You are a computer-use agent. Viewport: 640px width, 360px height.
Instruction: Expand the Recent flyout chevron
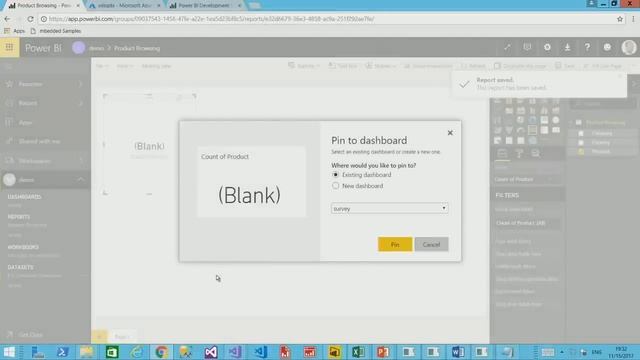(80, 103)
